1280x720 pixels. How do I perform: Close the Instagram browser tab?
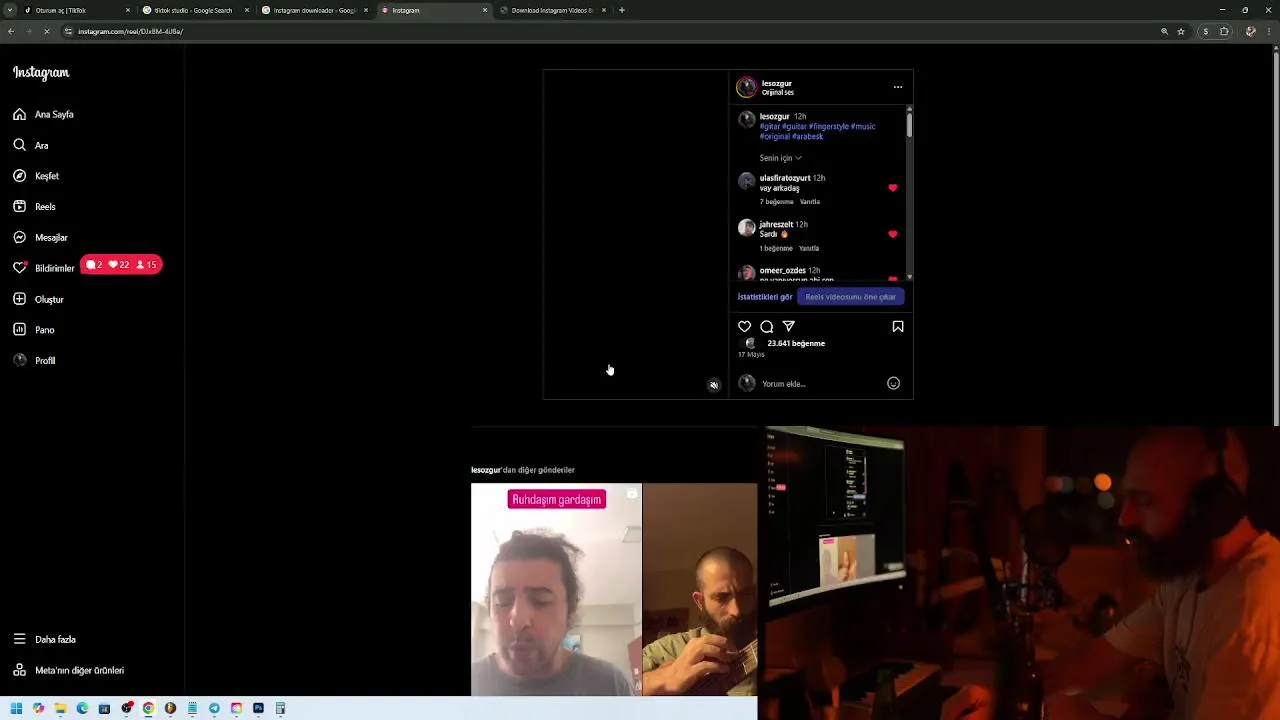click(x=485, y=10)
